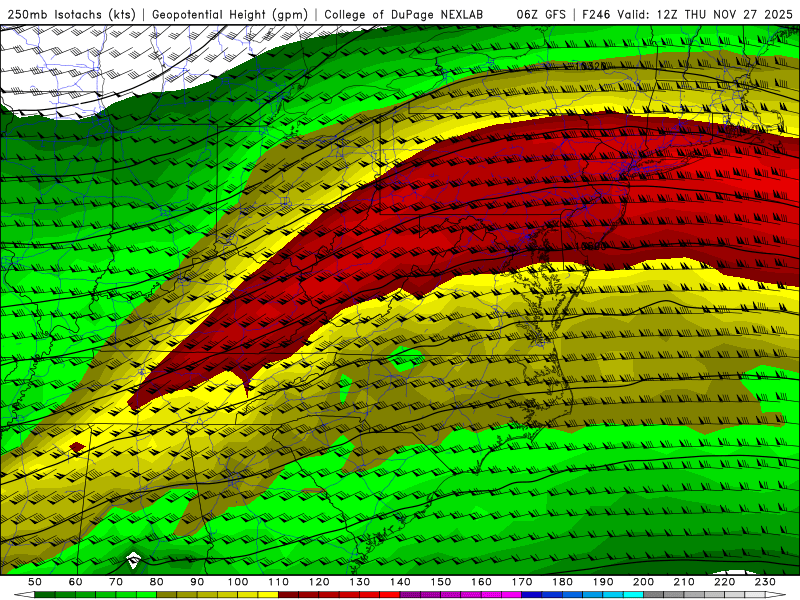This screenshot has height=600, width=800.
Task: Click the 'F246' forecast hour text
Action: [x=596, y=15]
